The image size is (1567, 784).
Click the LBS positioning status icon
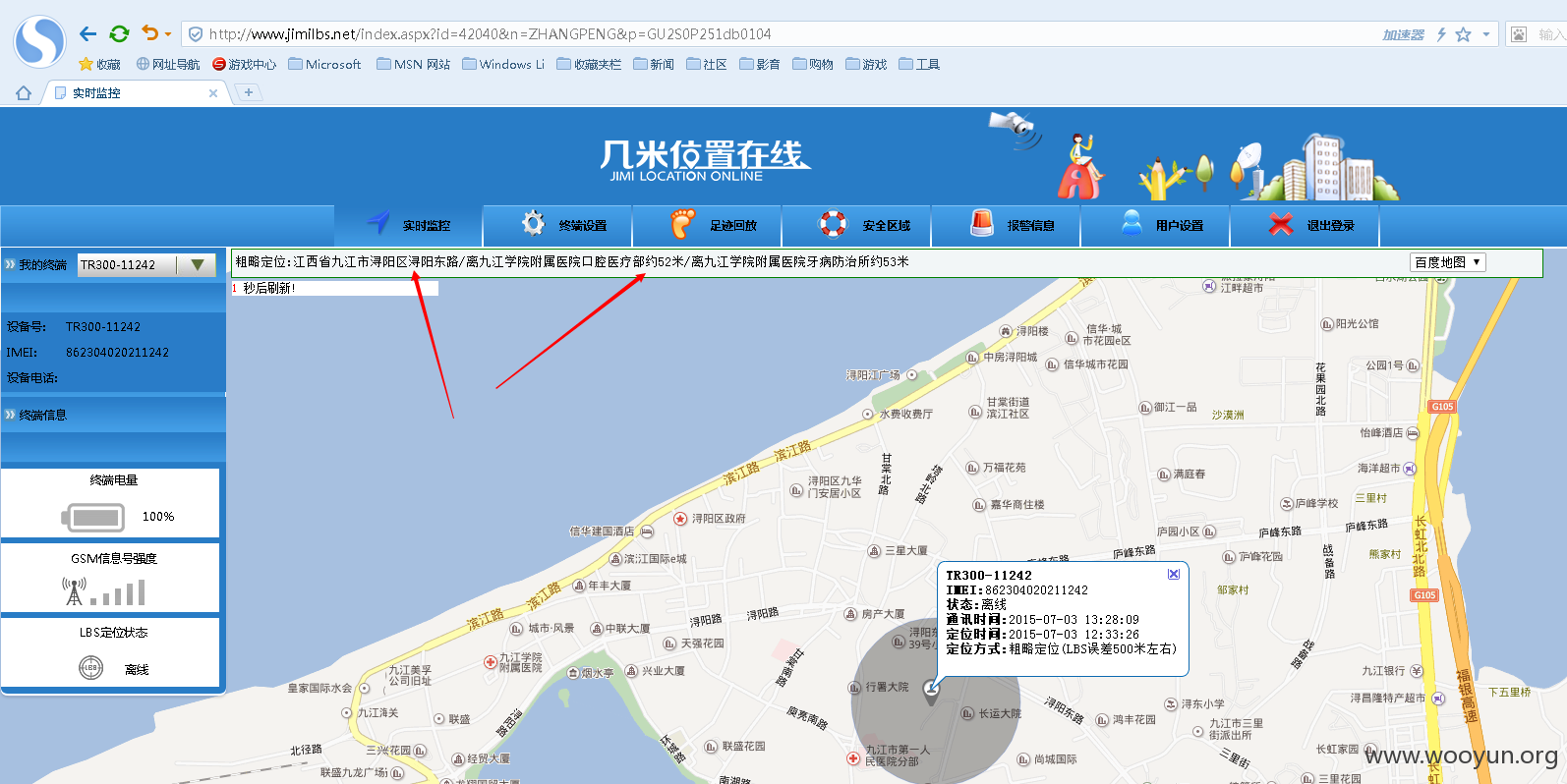90,668
